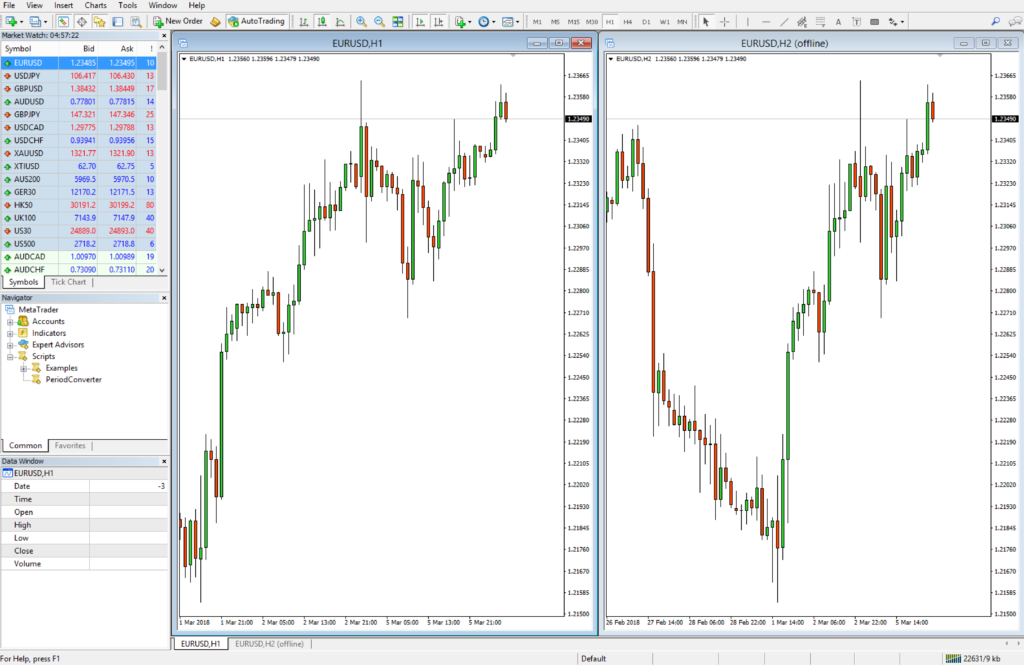This screenshot has height=665, width=1024.
Task: Toggle chart auto scroll icon
Action: click(420, 22)
